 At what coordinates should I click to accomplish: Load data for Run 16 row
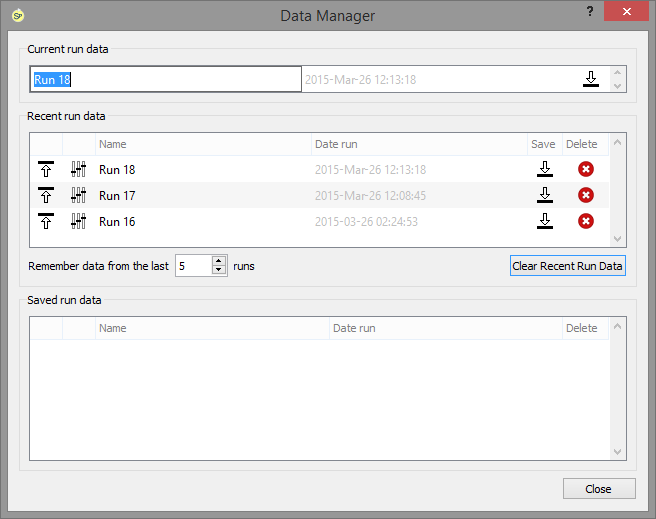pos(46,221)
